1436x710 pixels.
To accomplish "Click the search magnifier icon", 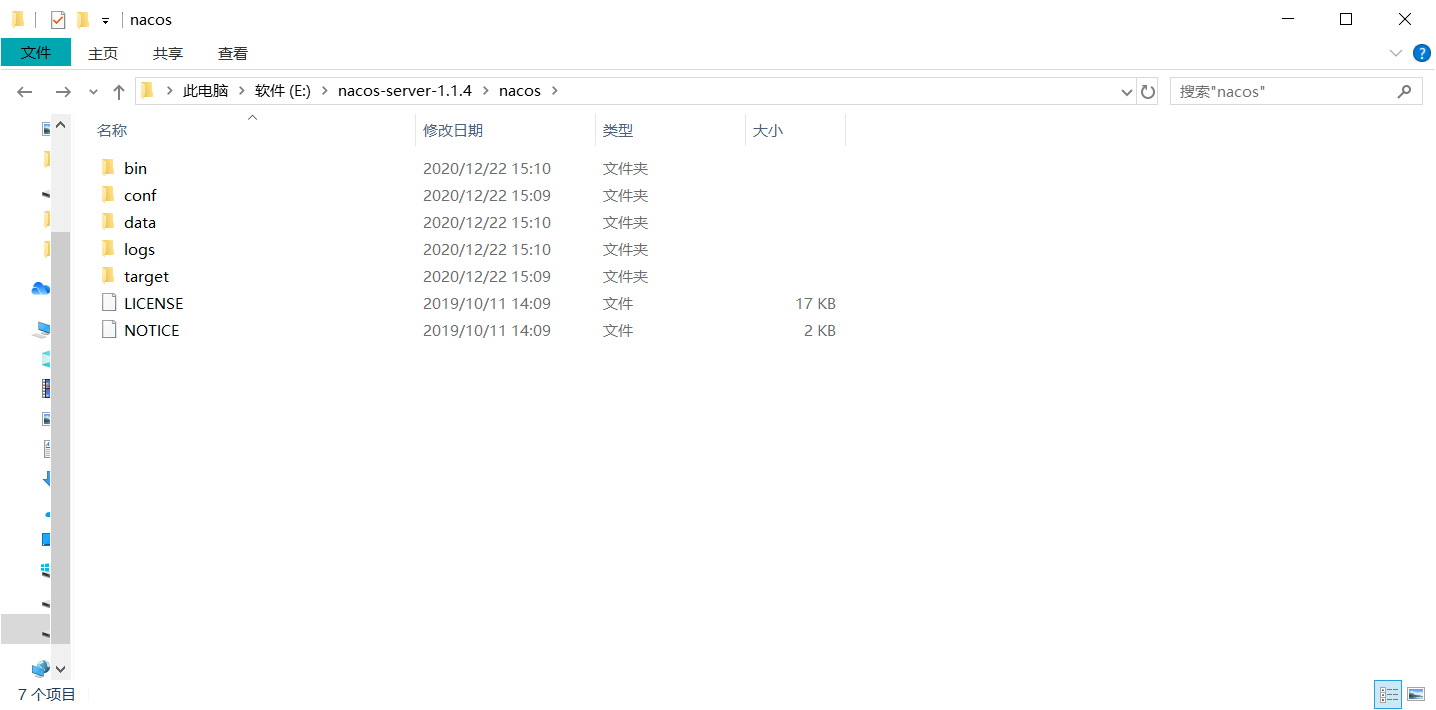I will (x=1404, y=91).
